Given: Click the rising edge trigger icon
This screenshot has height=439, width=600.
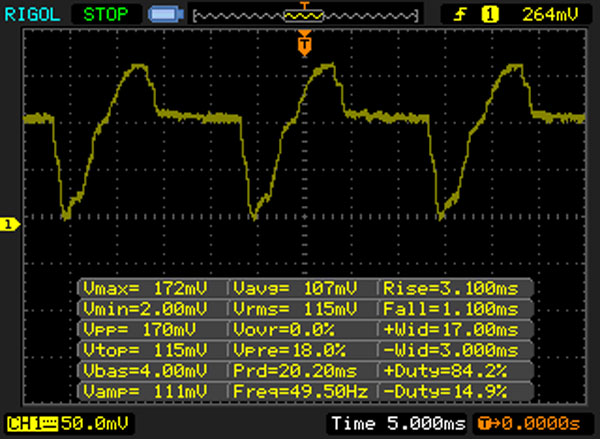Looking at the screenshot, I should coord(464,14).
